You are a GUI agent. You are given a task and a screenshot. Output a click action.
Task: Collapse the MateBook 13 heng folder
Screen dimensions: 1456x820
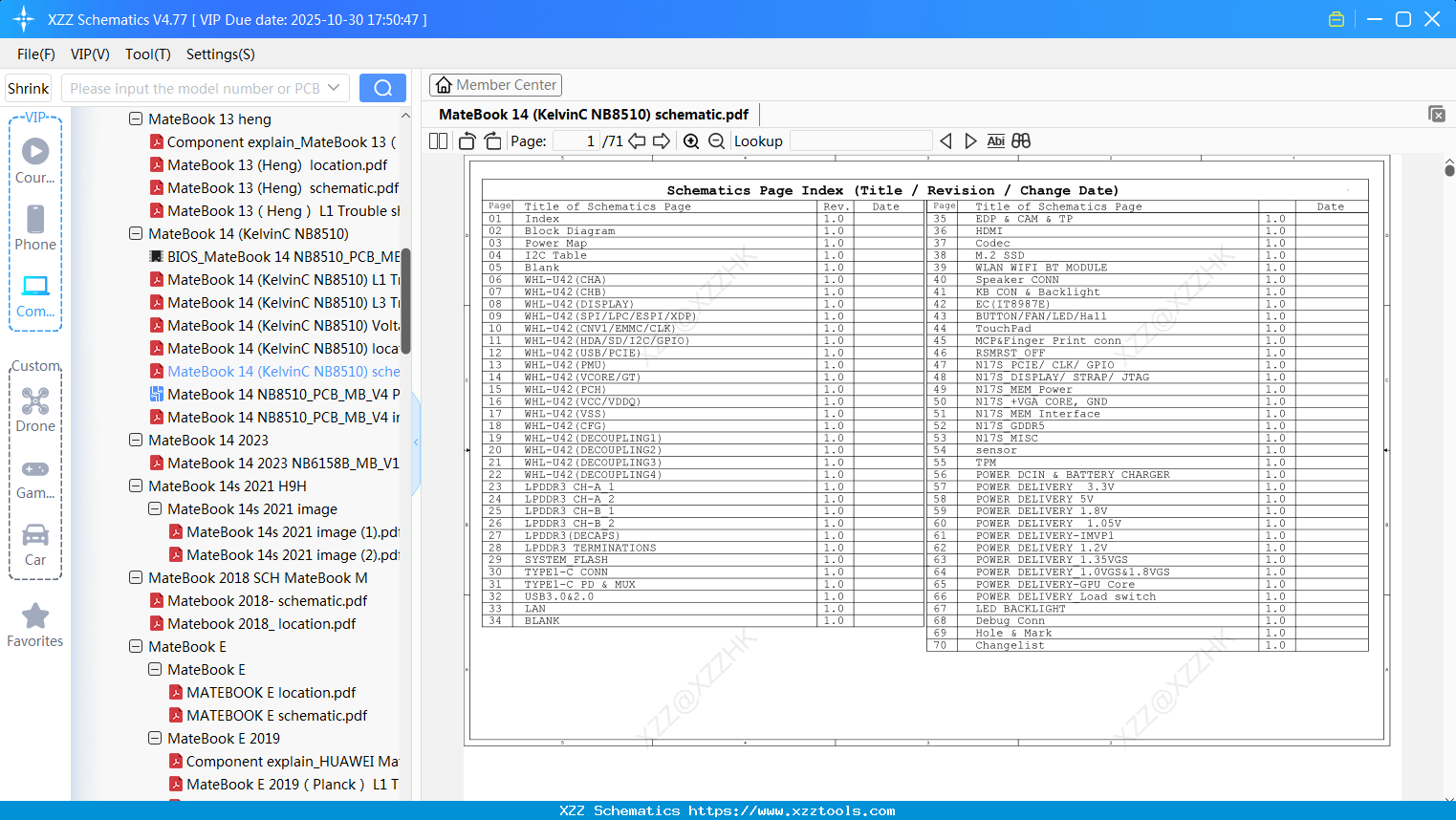pyautogui.click(x=137, y=119)
